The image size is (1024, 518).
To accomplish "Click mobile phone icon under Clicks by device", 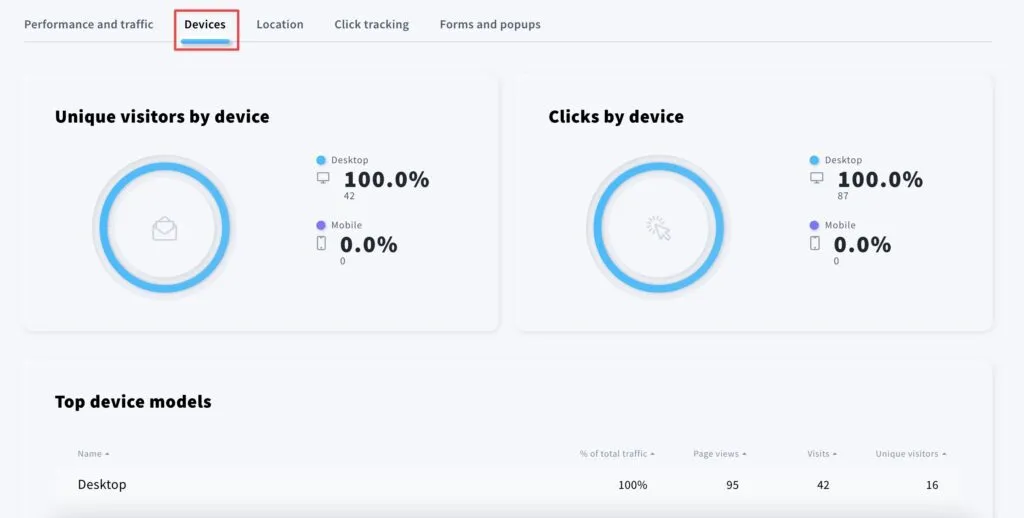I will (x=815, y=243).
